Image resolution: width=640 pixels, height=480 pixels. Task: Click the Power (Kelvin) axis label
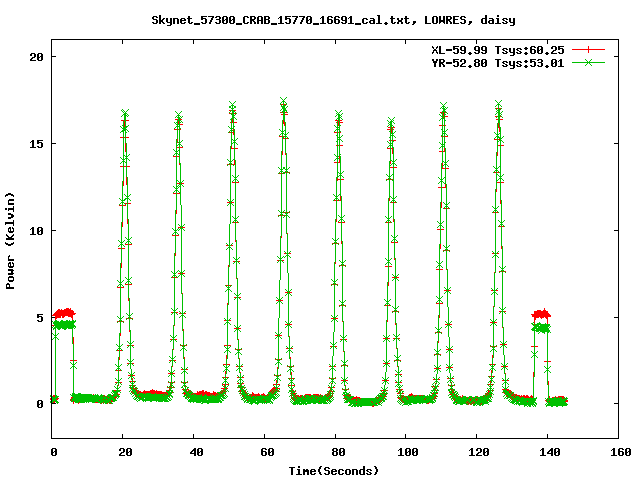click(10, 241)
